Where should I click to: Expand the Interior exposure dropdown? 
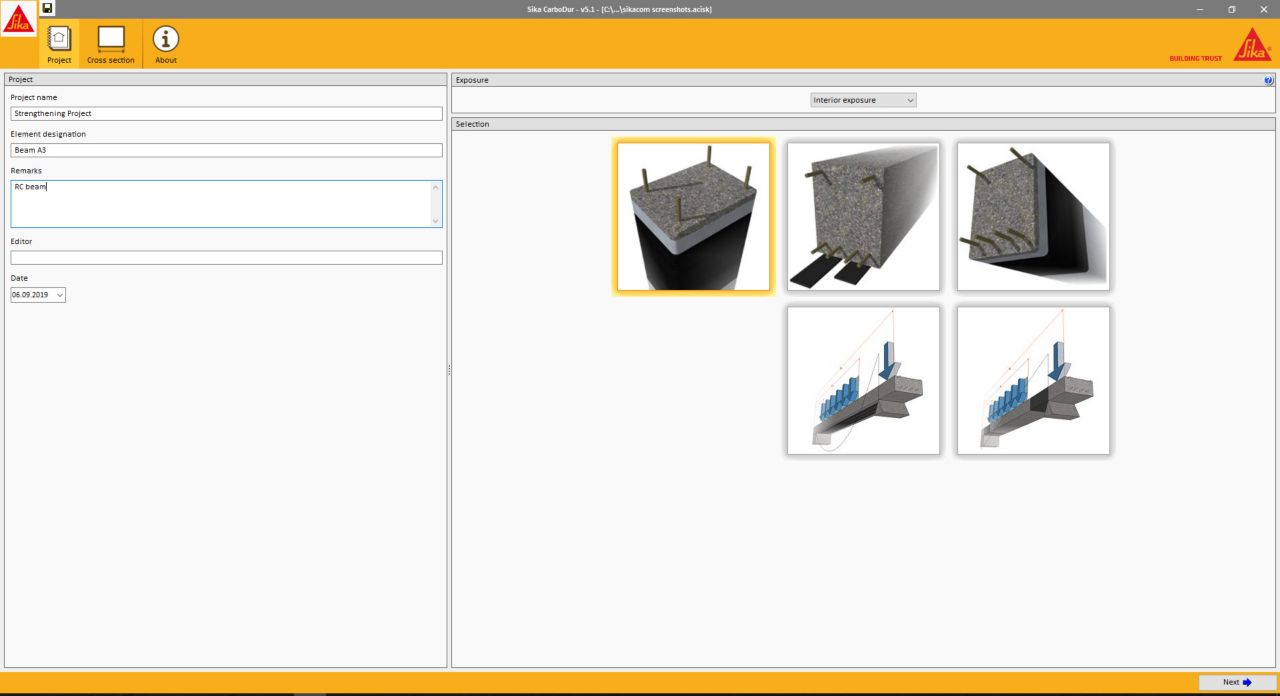863,100
